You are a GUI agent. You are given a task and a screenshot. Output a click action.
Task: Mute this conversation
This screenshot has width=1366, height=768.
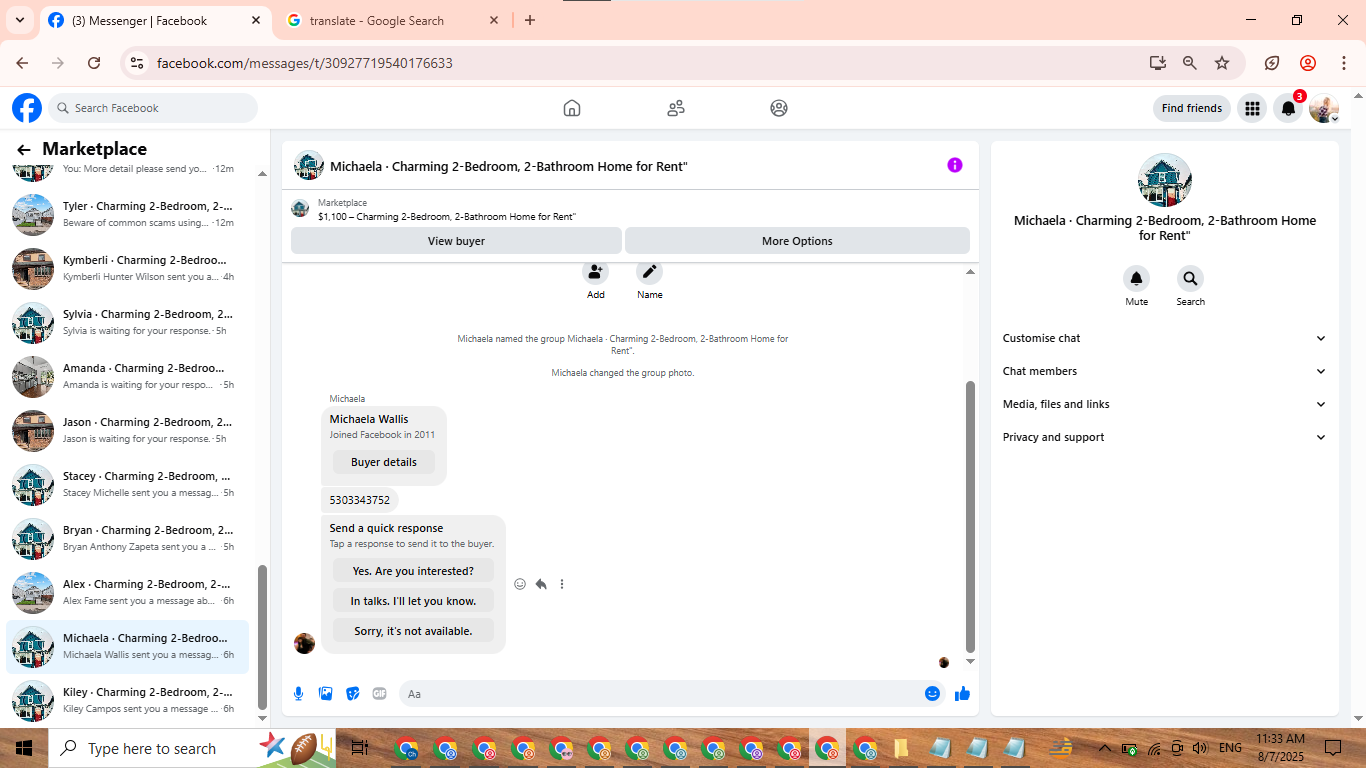point(1136,279)
